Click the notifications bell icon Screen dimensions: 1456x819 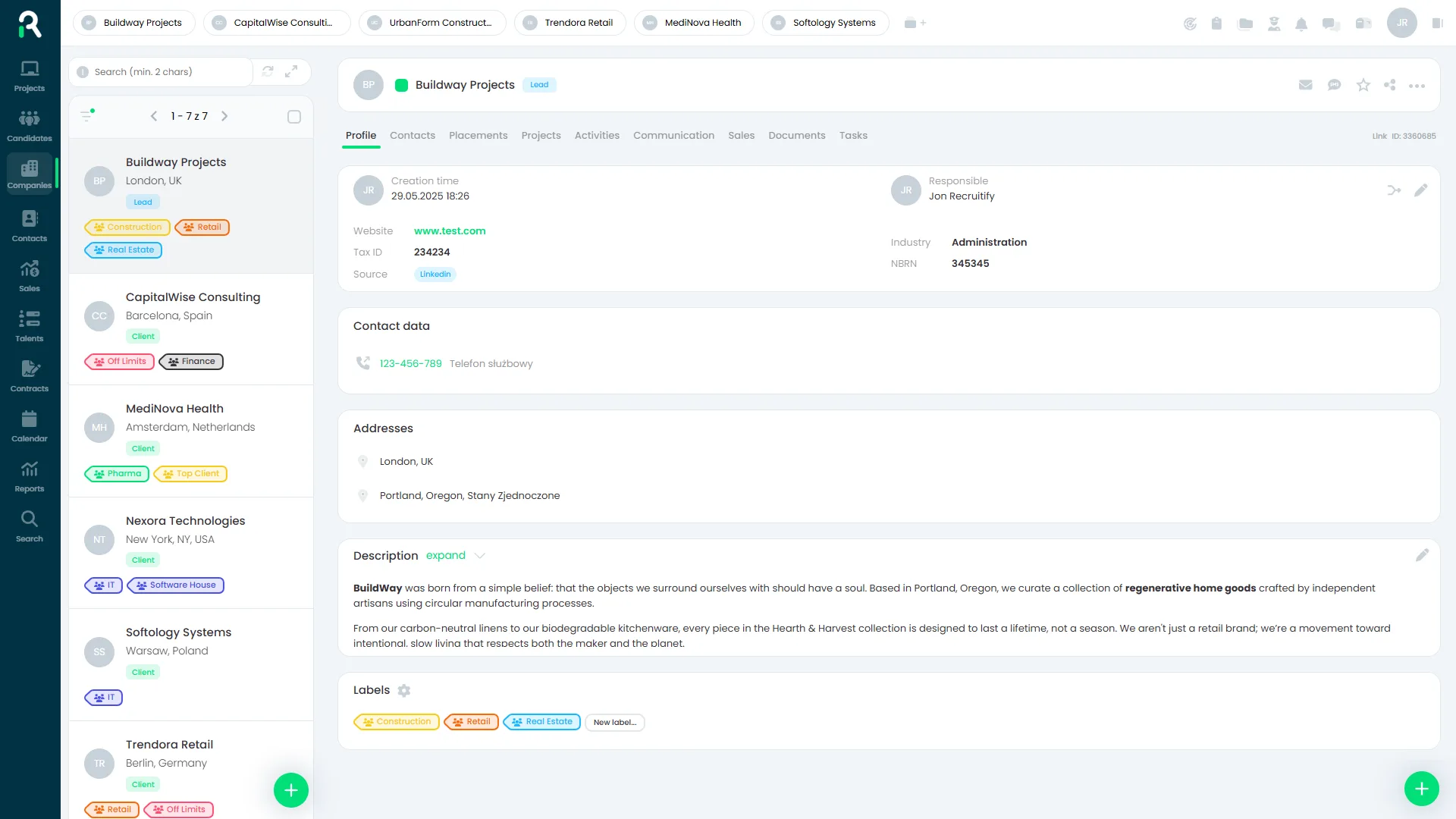pyautogui.click(x=1302, y=24)
